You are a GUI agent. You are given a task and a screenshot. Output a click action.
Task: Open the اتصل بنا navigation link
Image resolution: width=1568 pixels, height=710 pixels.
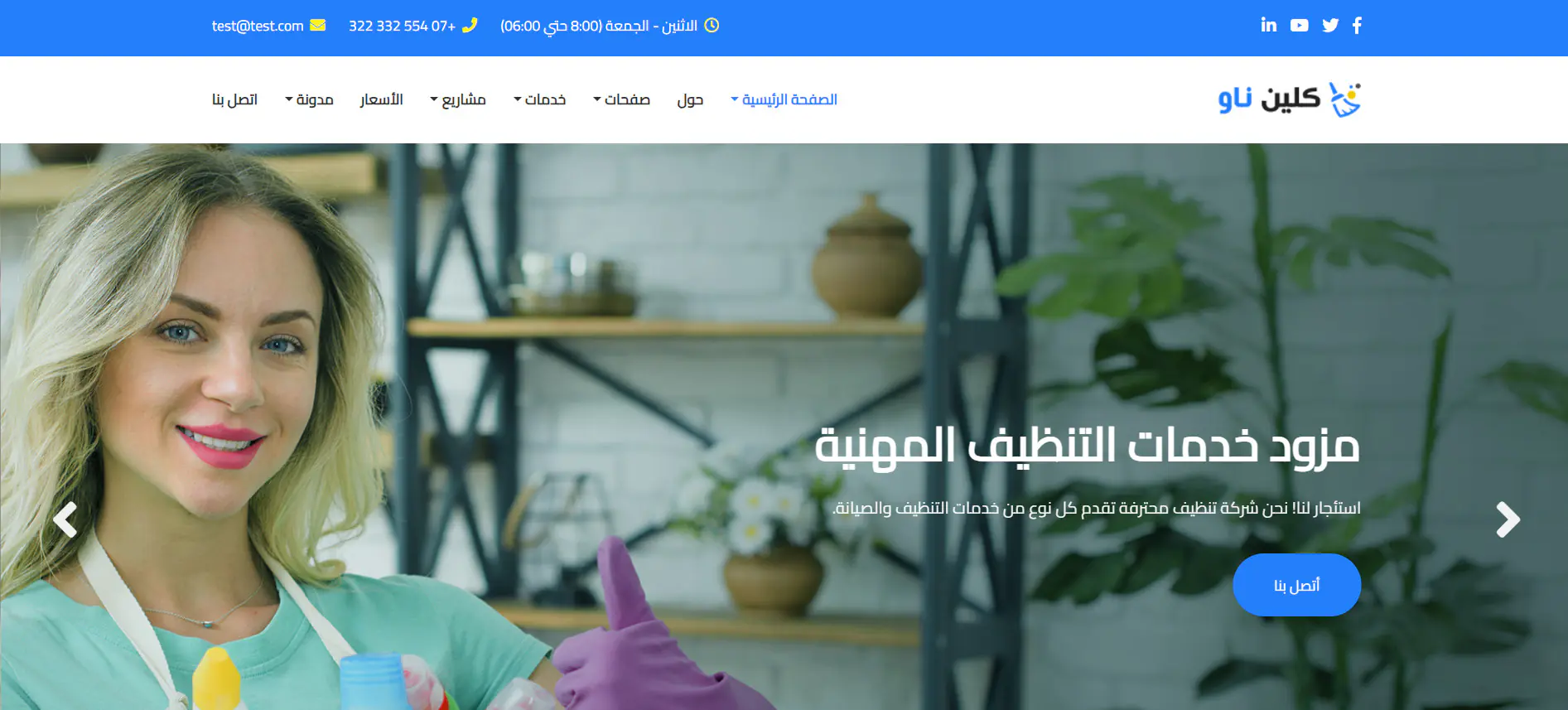point(234,99)
